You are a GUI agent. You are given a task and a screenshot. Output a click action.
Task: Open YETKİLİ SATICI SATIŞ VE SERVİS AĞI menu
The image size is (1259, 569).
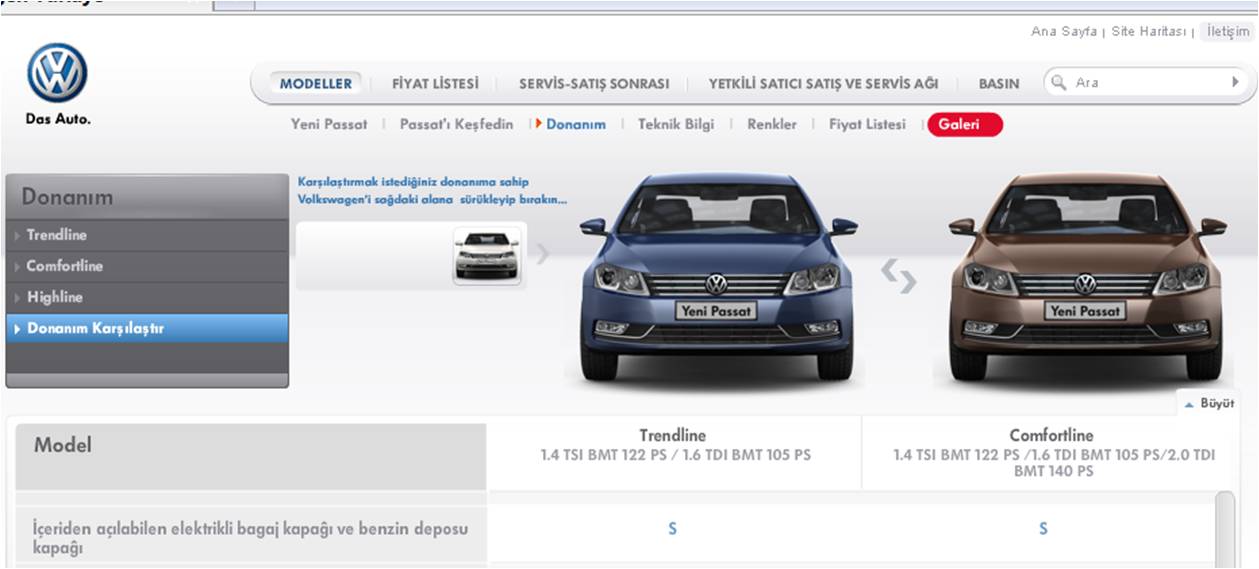823,84
